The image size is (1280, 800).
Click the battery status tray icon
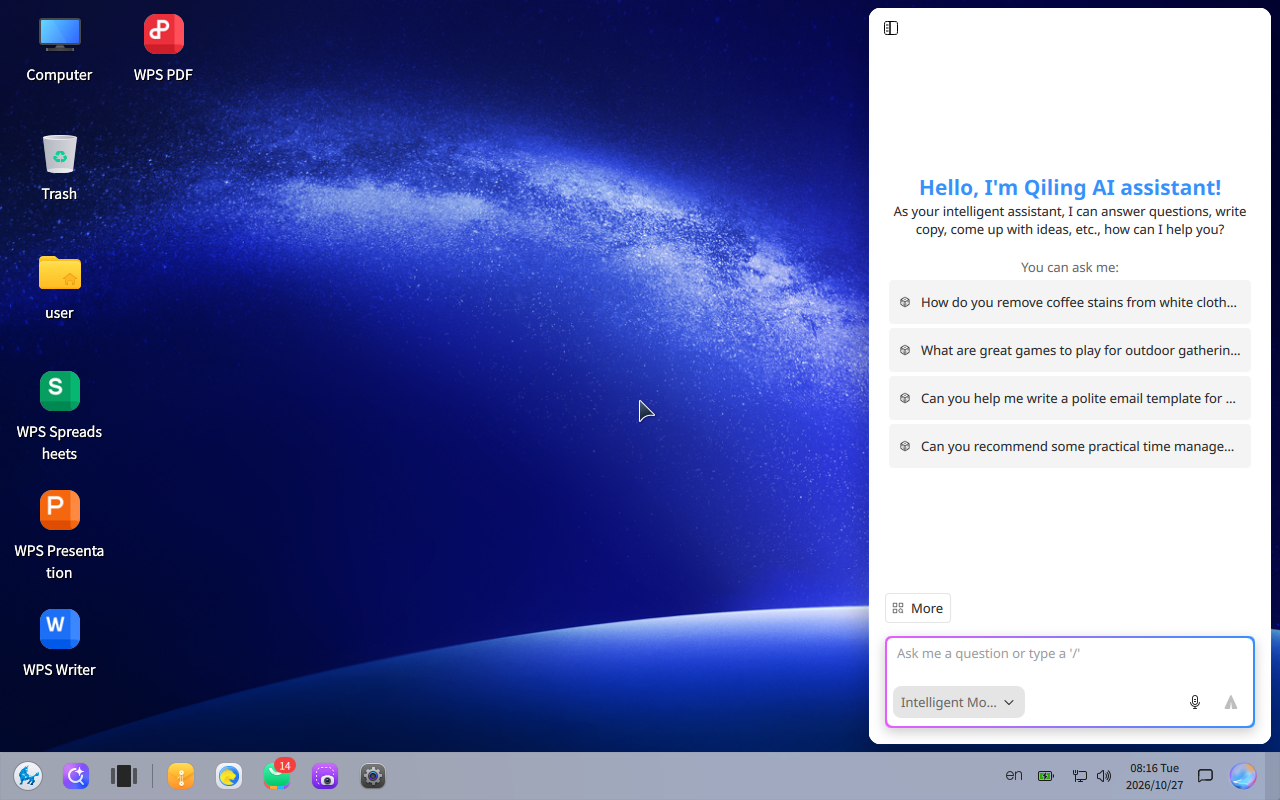click(x=1046, y=776)
